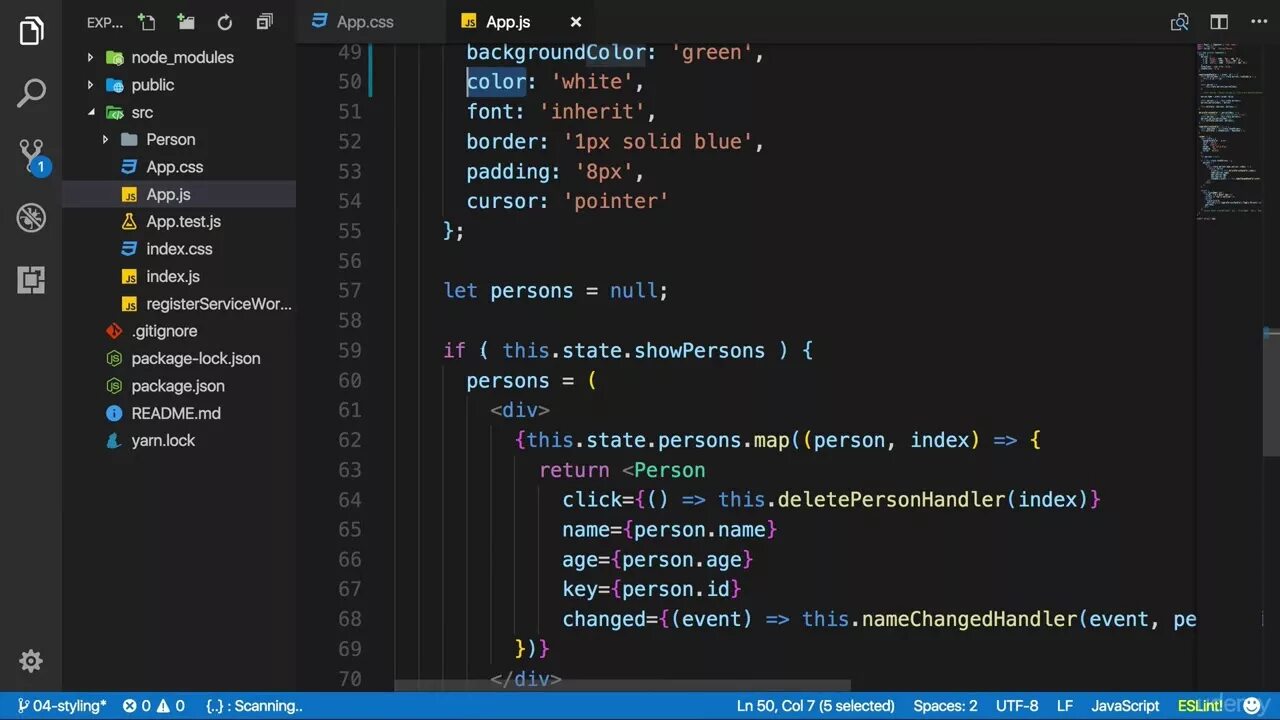Open registerServiceWorker file in tree
Viewport: 1280px width, 720px height.
click(x=218, y=304)
